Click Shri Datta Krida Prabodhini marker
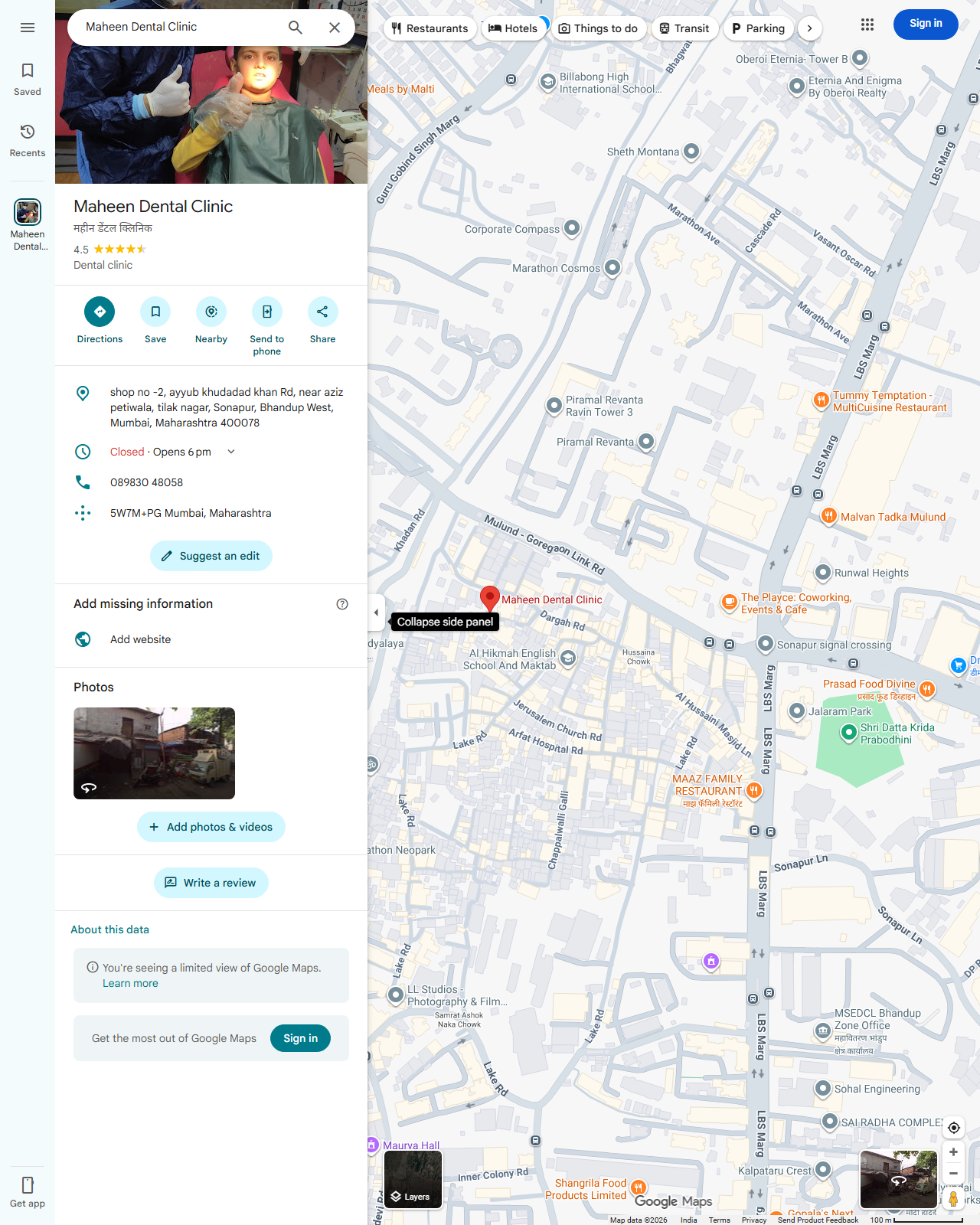The width and height of the screenshot is (980, 1225). (x=848, y=733)
